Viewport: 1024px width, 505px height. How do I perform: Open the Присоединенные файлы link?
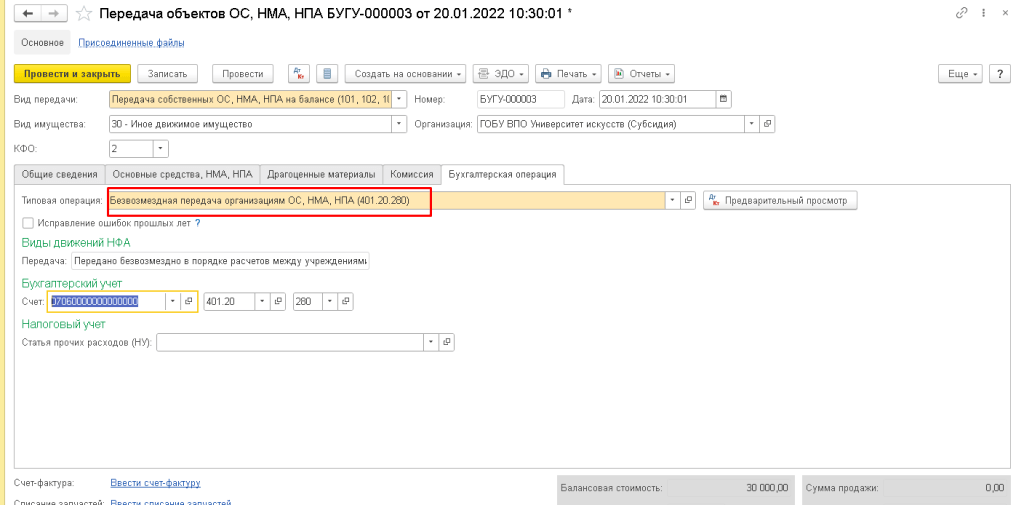click(x=131, y=43)
